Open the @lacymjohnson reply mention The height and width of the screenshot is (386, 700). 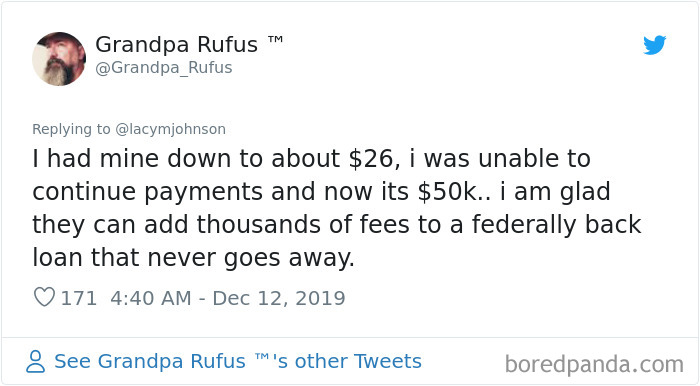point(171,129)
